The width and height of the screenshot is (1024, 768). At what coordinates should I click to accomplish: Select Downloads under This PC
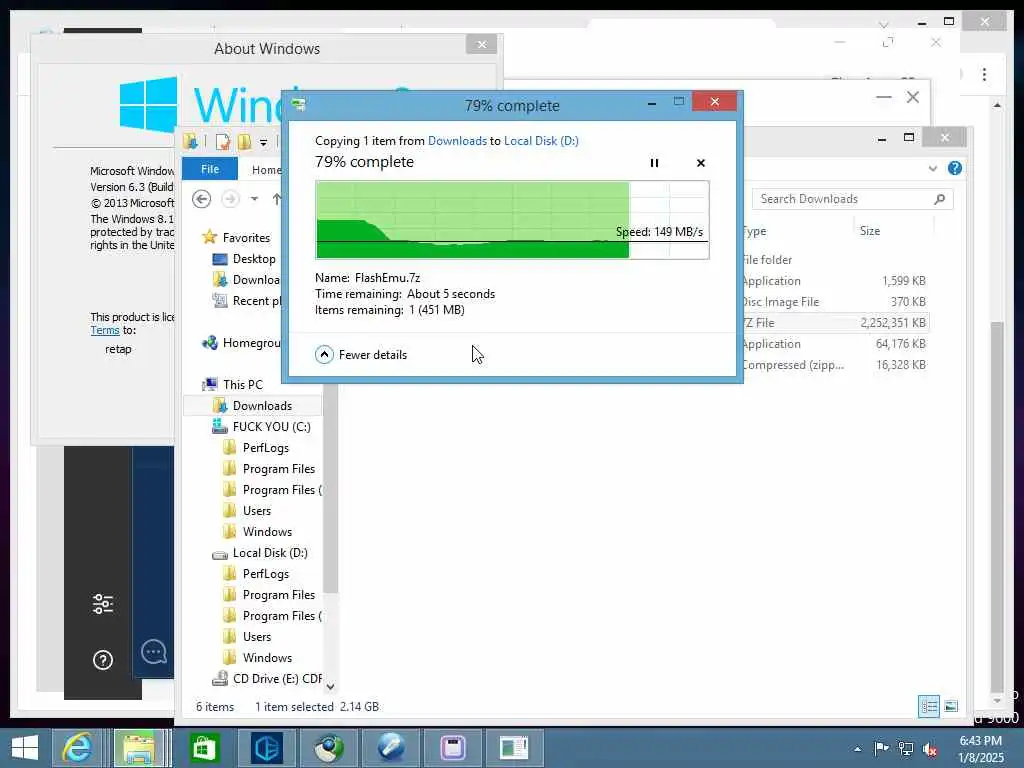click(x=253, y=406)
